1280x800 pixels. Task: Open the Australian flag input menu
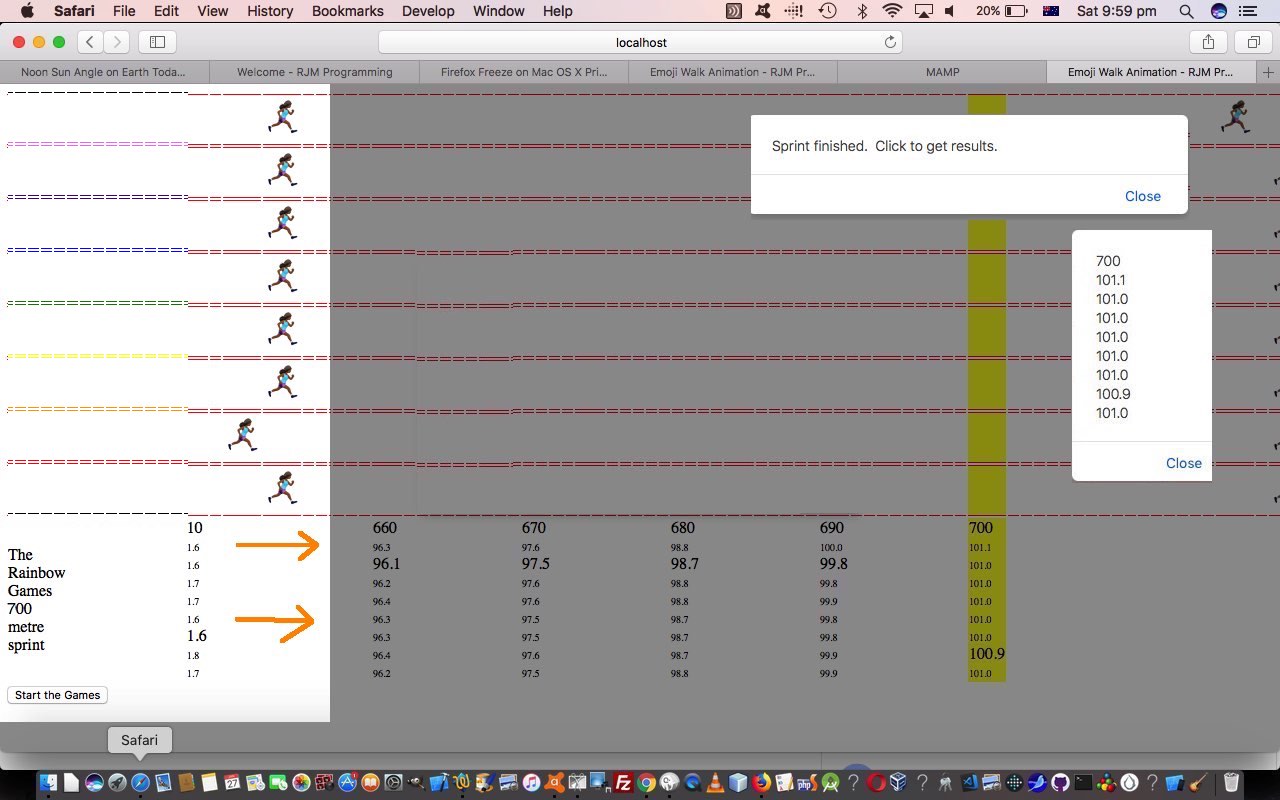[1050, 11]
